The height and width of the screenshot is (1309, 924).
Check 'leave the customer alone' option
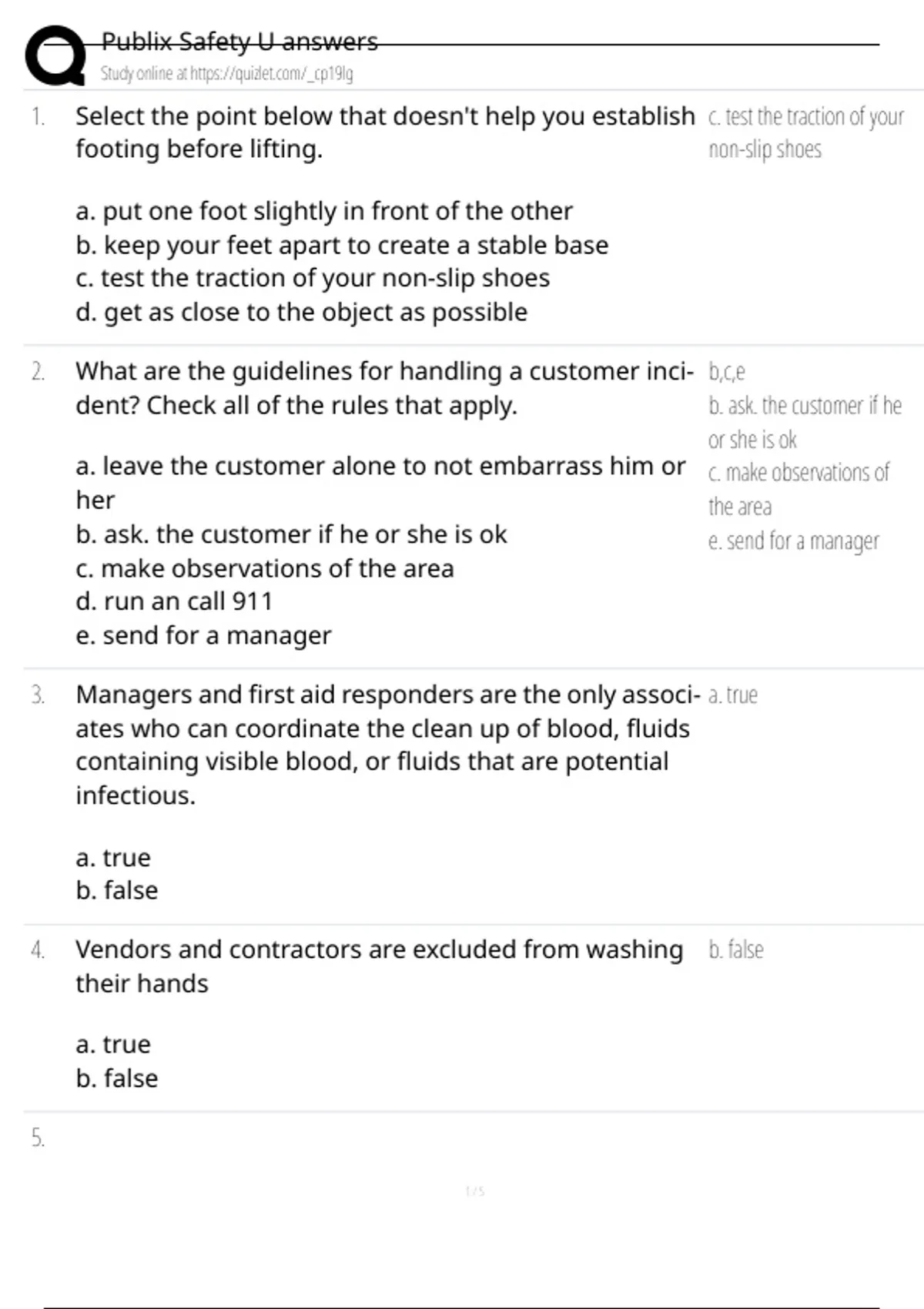click(380, 467)
